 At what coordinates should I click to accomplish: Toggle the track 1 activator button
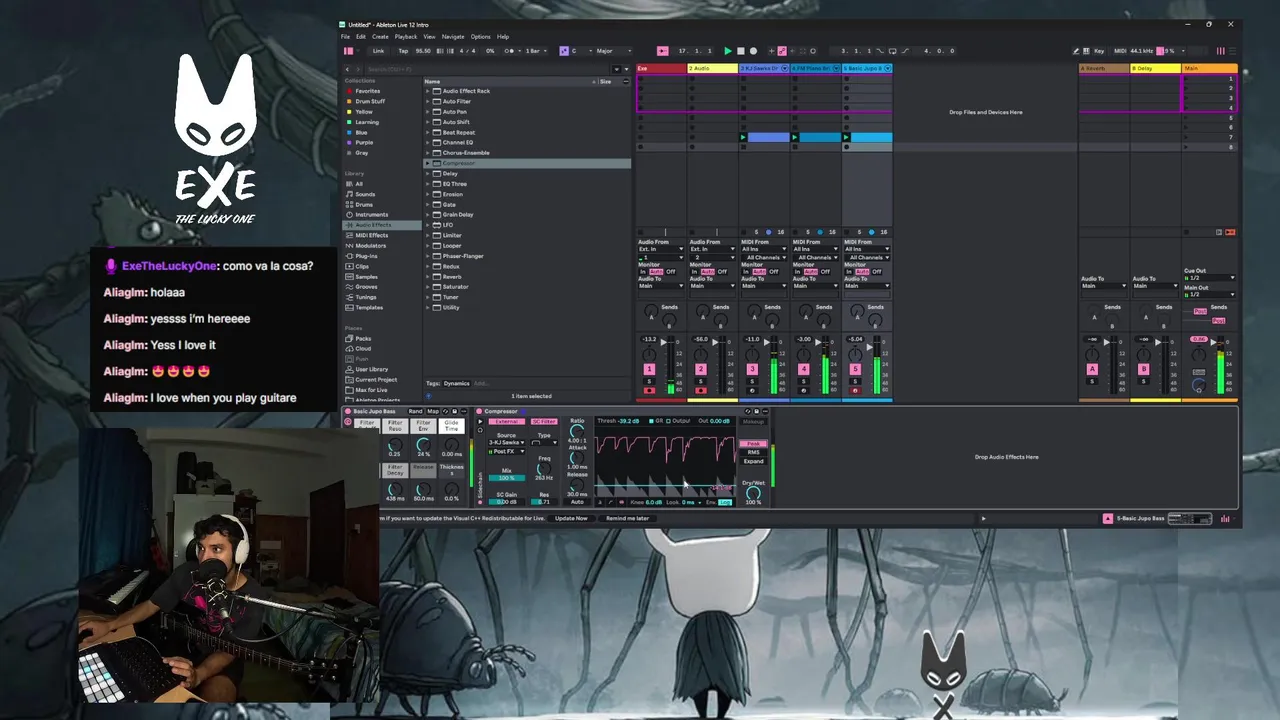[x=649, y=369]
